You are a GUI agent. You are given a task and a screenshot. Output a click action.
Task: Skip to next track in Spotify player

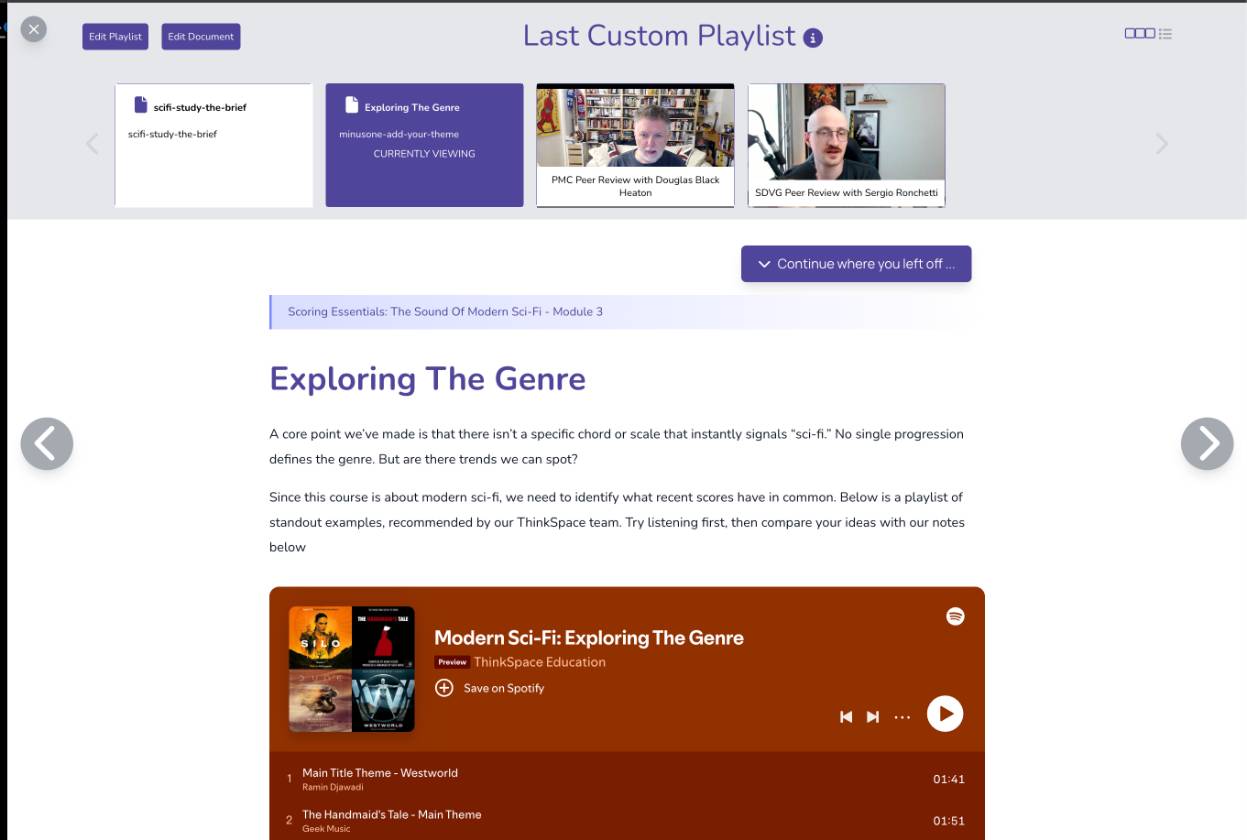click(873, 716)
